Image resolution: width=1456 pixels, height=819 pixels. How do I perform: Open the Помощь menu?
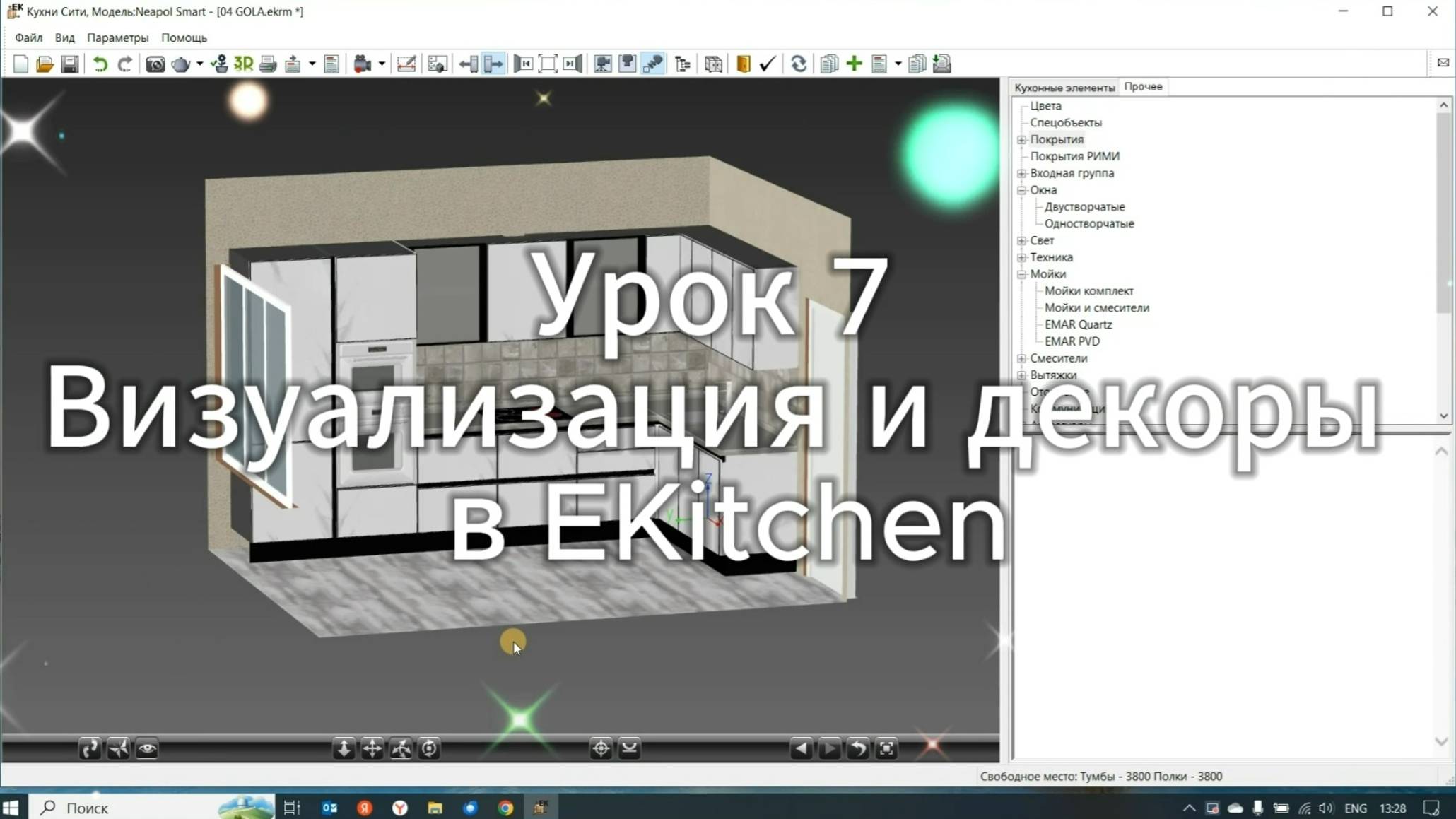[184, 37]
